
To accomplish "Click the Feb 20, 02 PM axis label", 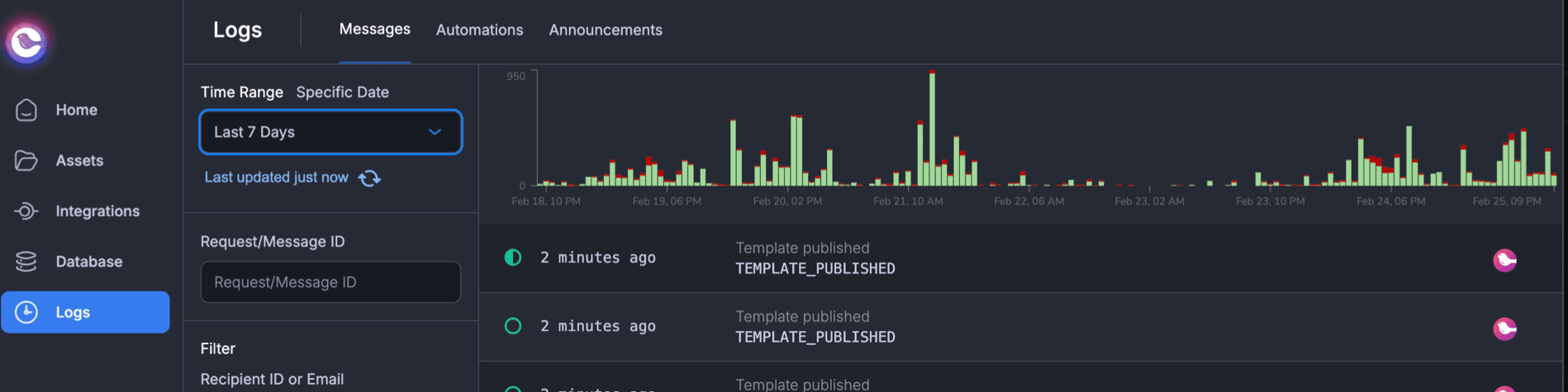I will pyautogui.click(x=787, y=201).
